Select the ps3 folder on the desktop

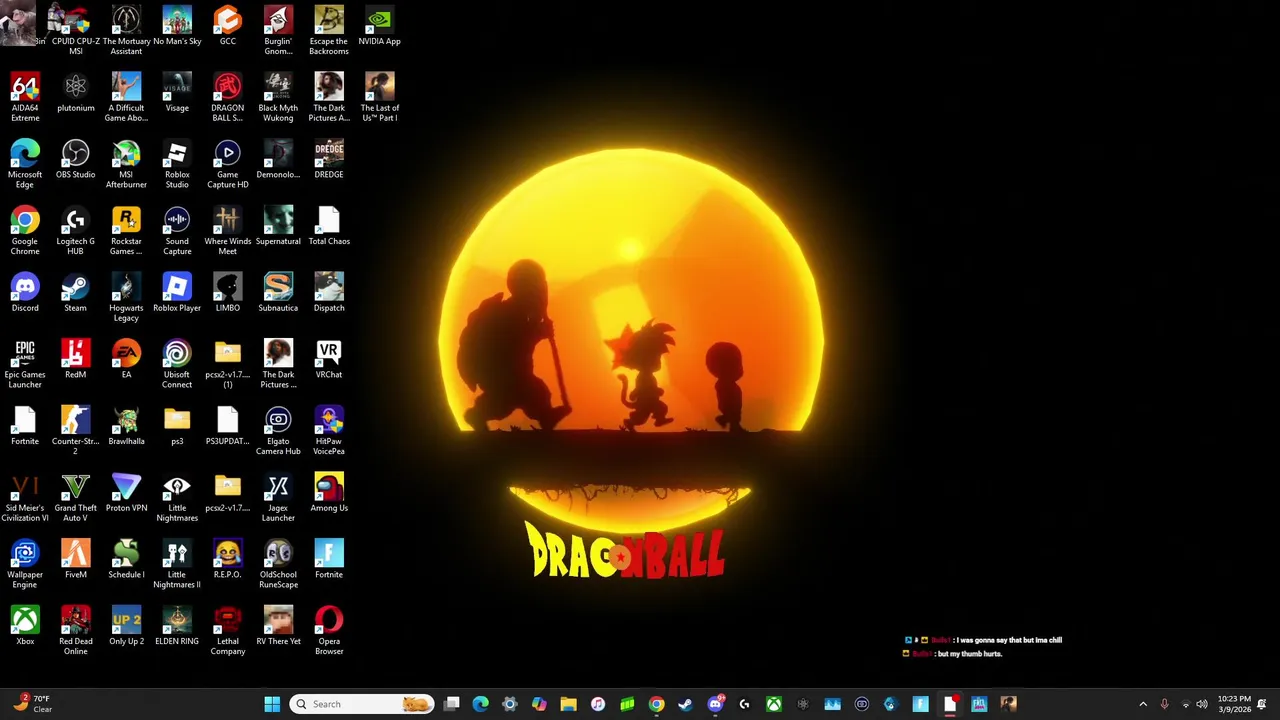pos(177,427)
